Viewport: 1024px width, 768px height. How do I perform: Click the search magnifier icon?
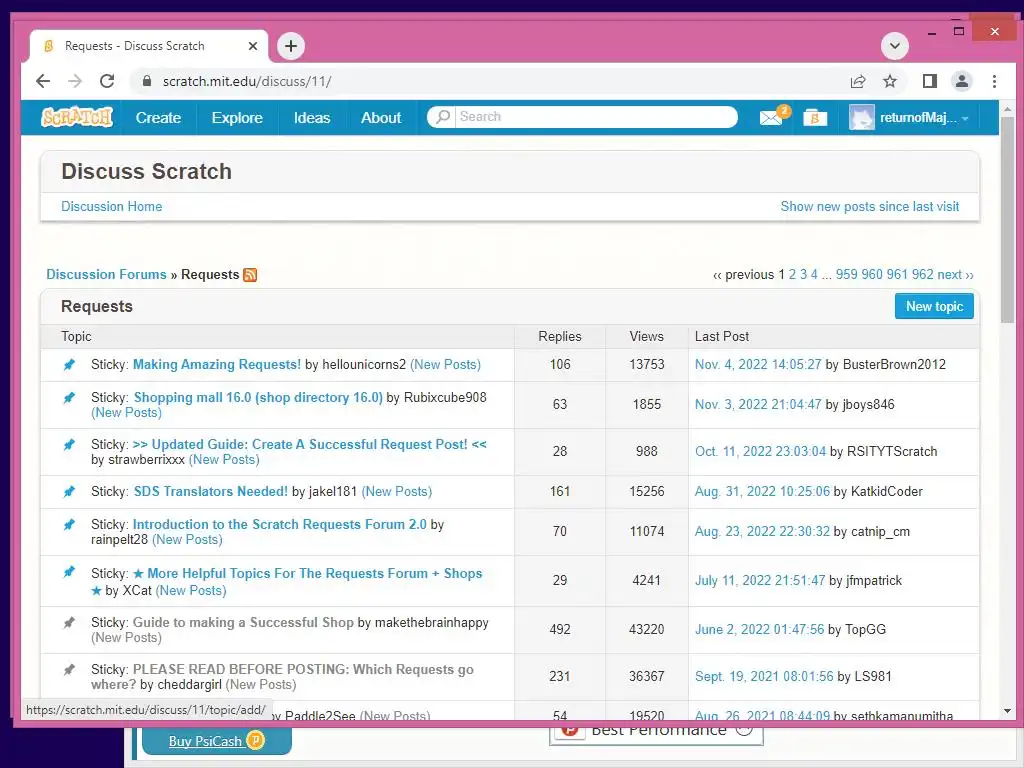443,117
